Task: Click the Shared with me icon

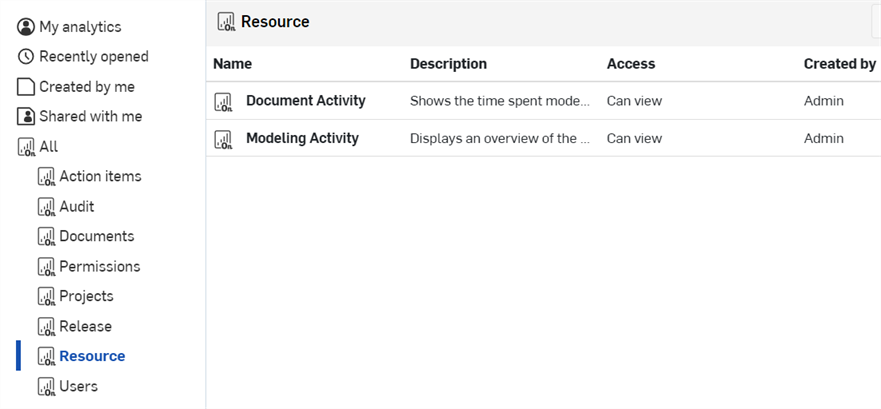Action: pos(26,117)
